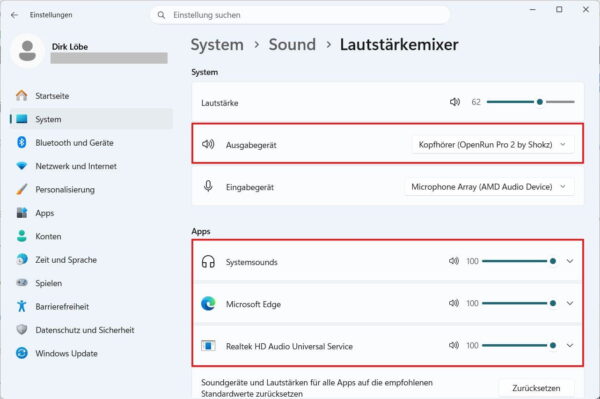Open the Startseite section

pyautogui.click(x=91, y=96)
